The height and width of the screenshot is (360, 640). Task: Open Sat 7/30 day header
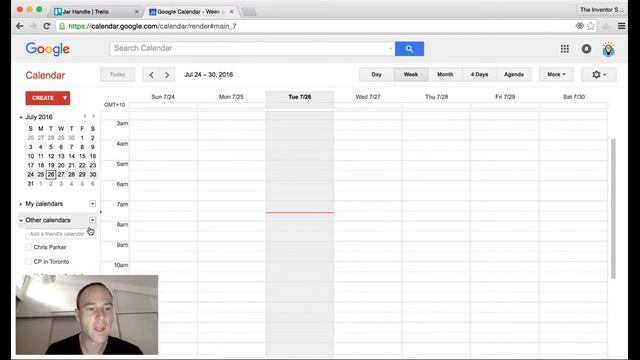tap(573, 97)
